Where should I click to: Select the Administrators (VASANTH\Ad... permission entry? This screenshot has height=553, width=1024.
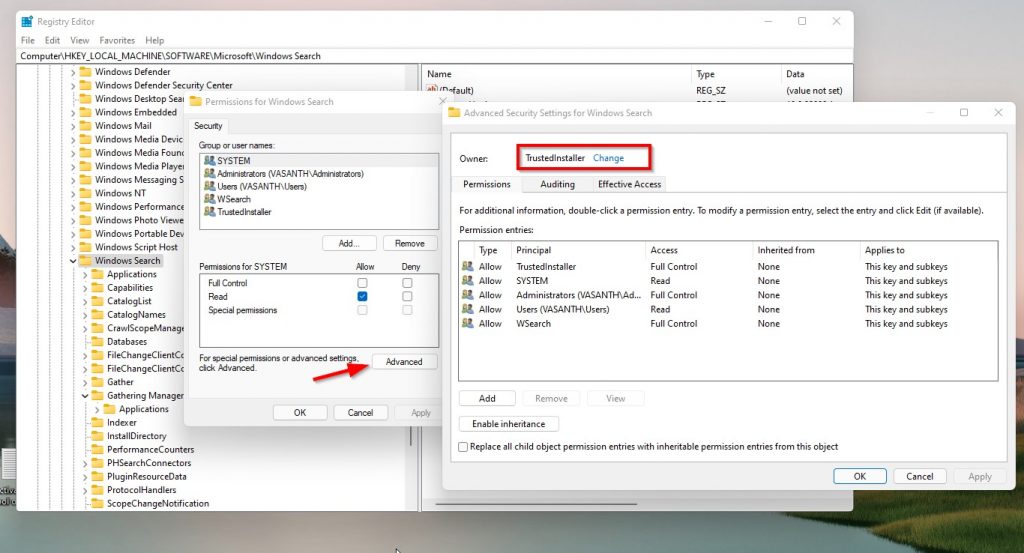[x=728, y=295]
